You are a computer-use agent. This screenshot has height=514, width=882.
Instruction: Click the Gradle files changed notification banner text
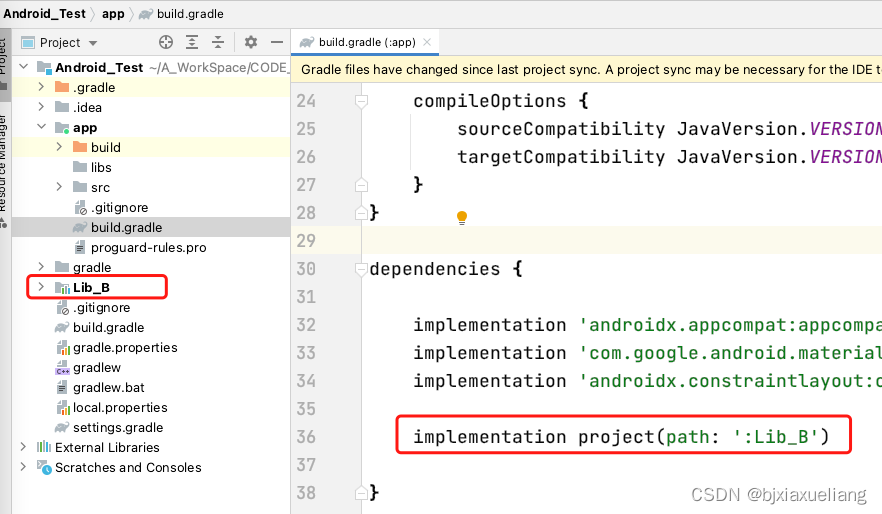pyautogui.click(x=591, y=70)
